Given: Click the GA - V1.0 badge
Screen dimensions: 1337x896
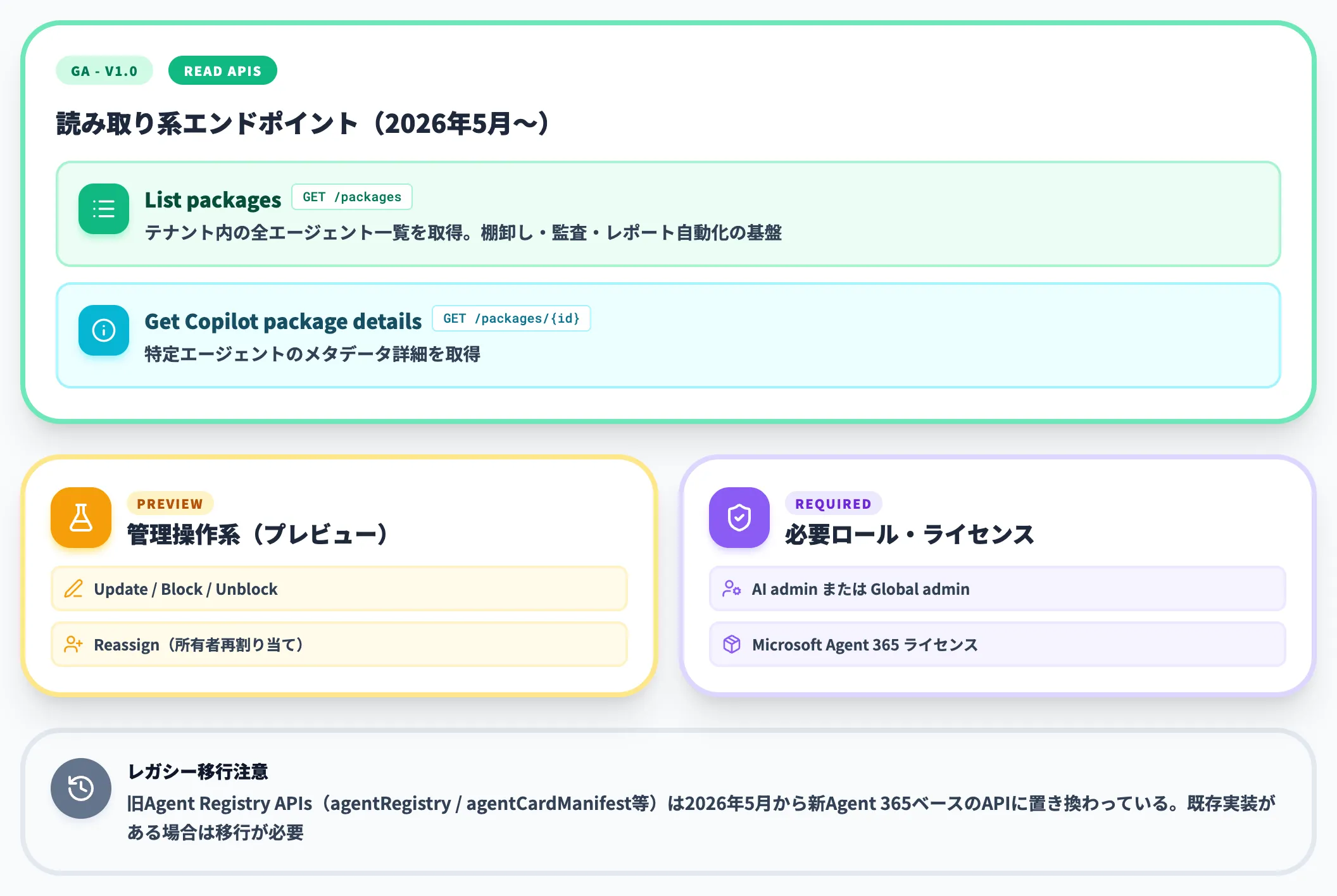Looking at the screenshot, I should click(x=104, y=70).
